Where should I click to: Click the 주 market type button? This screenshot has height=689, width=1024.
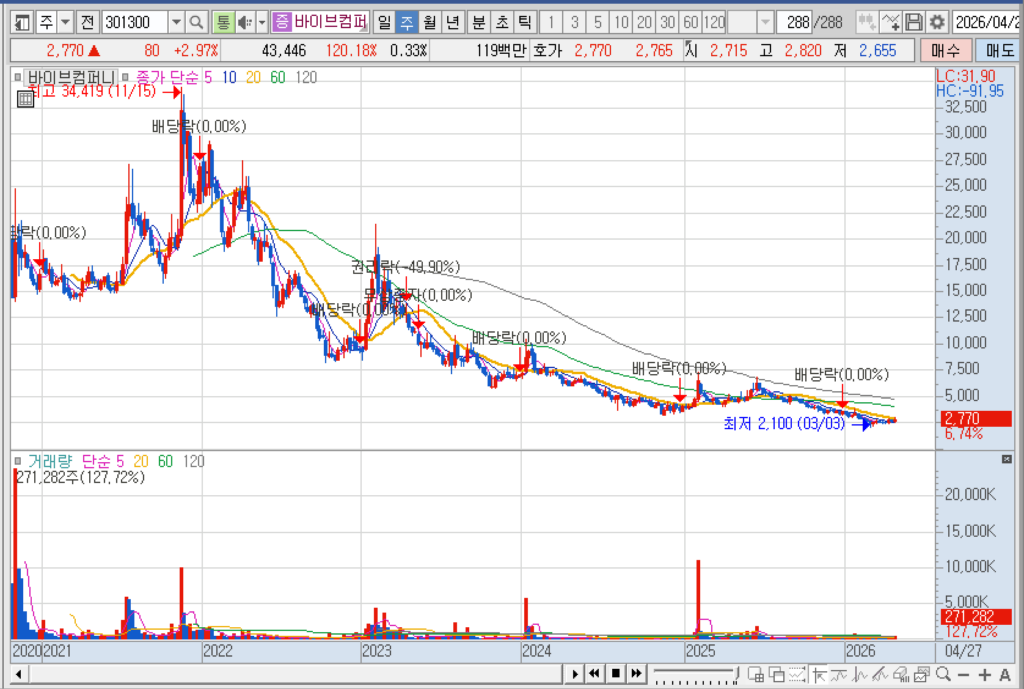point(46,22)
